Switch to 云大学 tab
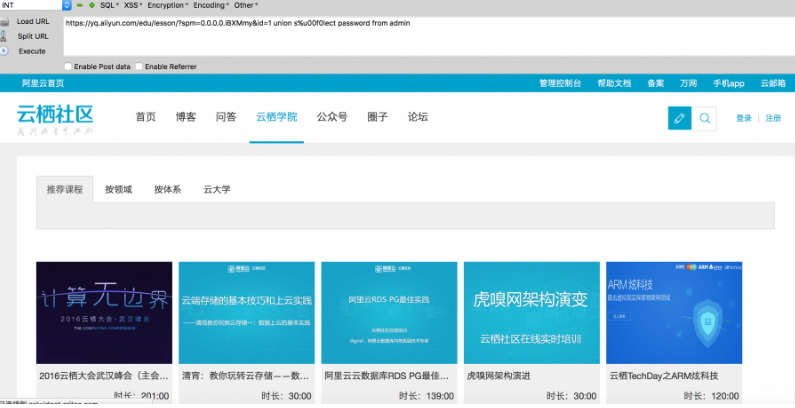795x408 pixels. click(x=216, y=190)
